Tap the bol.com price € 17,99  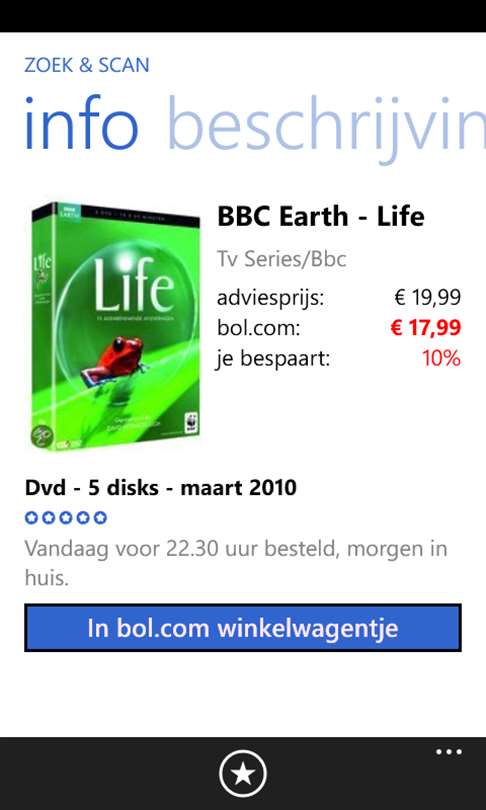tap(426, 328)
